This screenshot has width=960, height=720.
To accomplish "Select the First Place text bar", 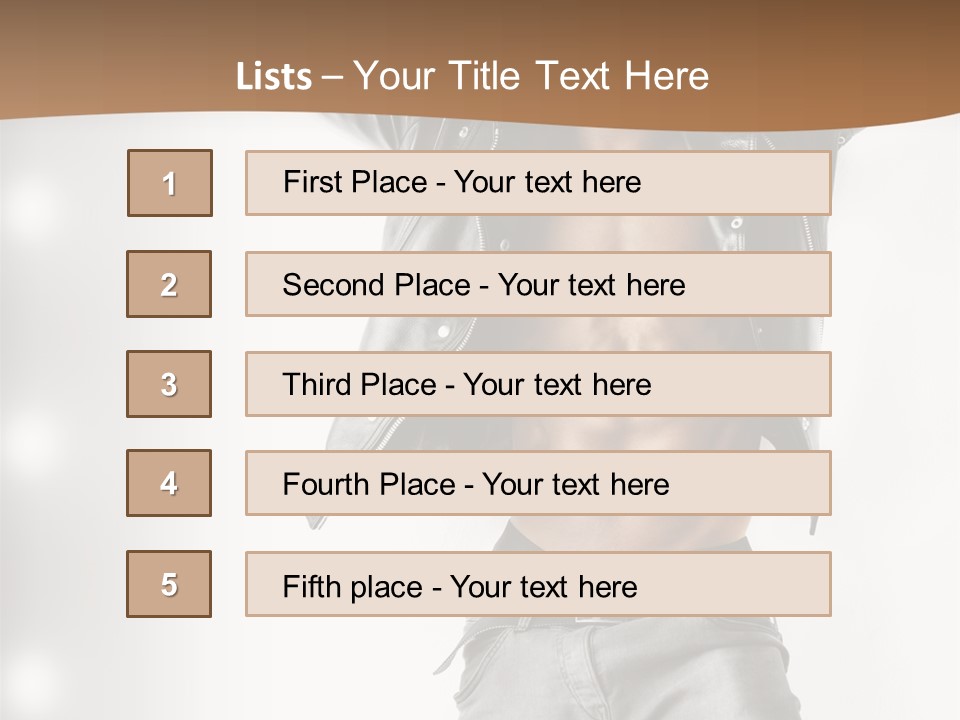I will click(x=538, y=183).
